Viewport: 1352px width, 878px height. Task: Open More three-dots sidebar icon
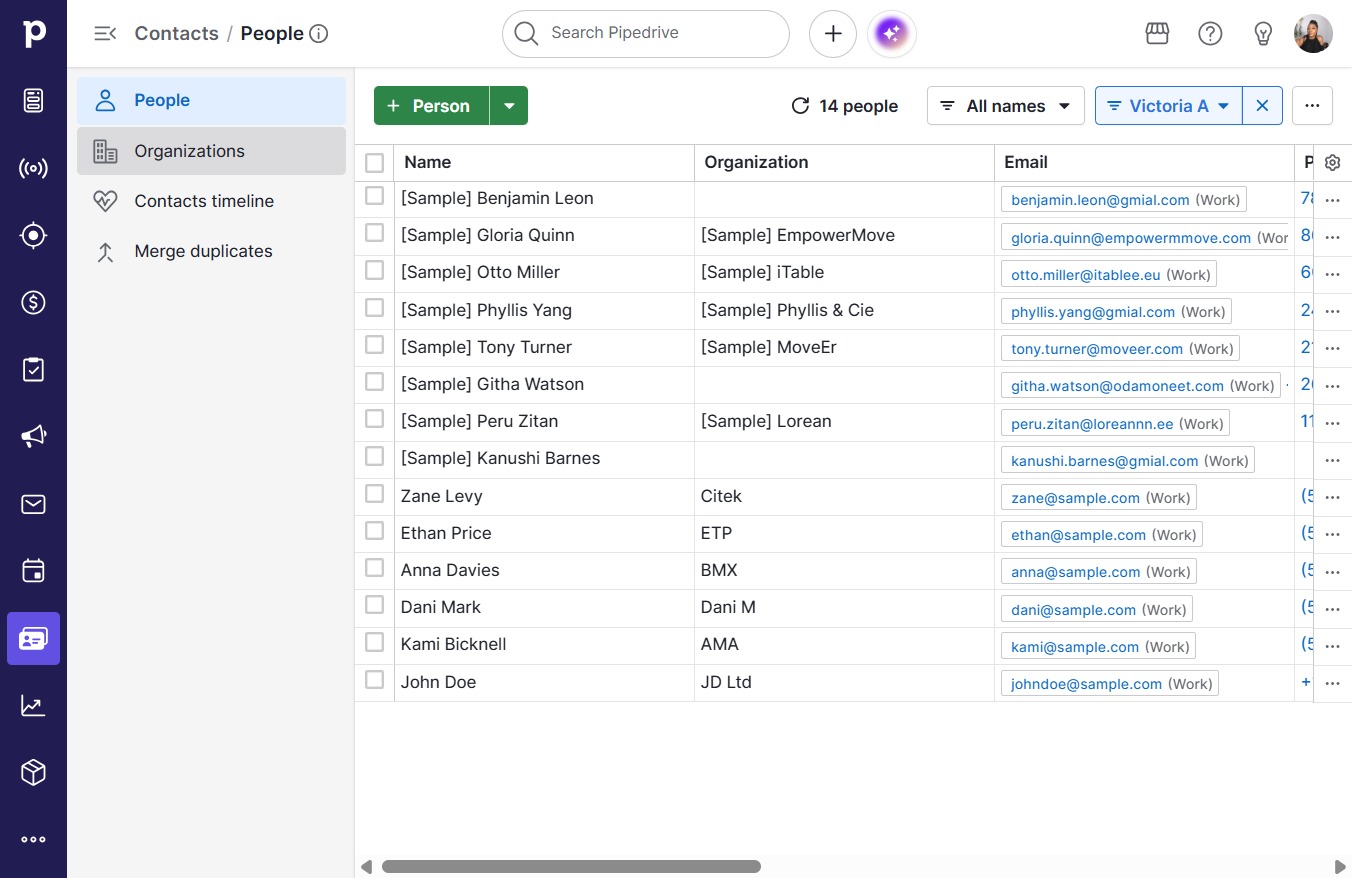(x=33, y=840)
